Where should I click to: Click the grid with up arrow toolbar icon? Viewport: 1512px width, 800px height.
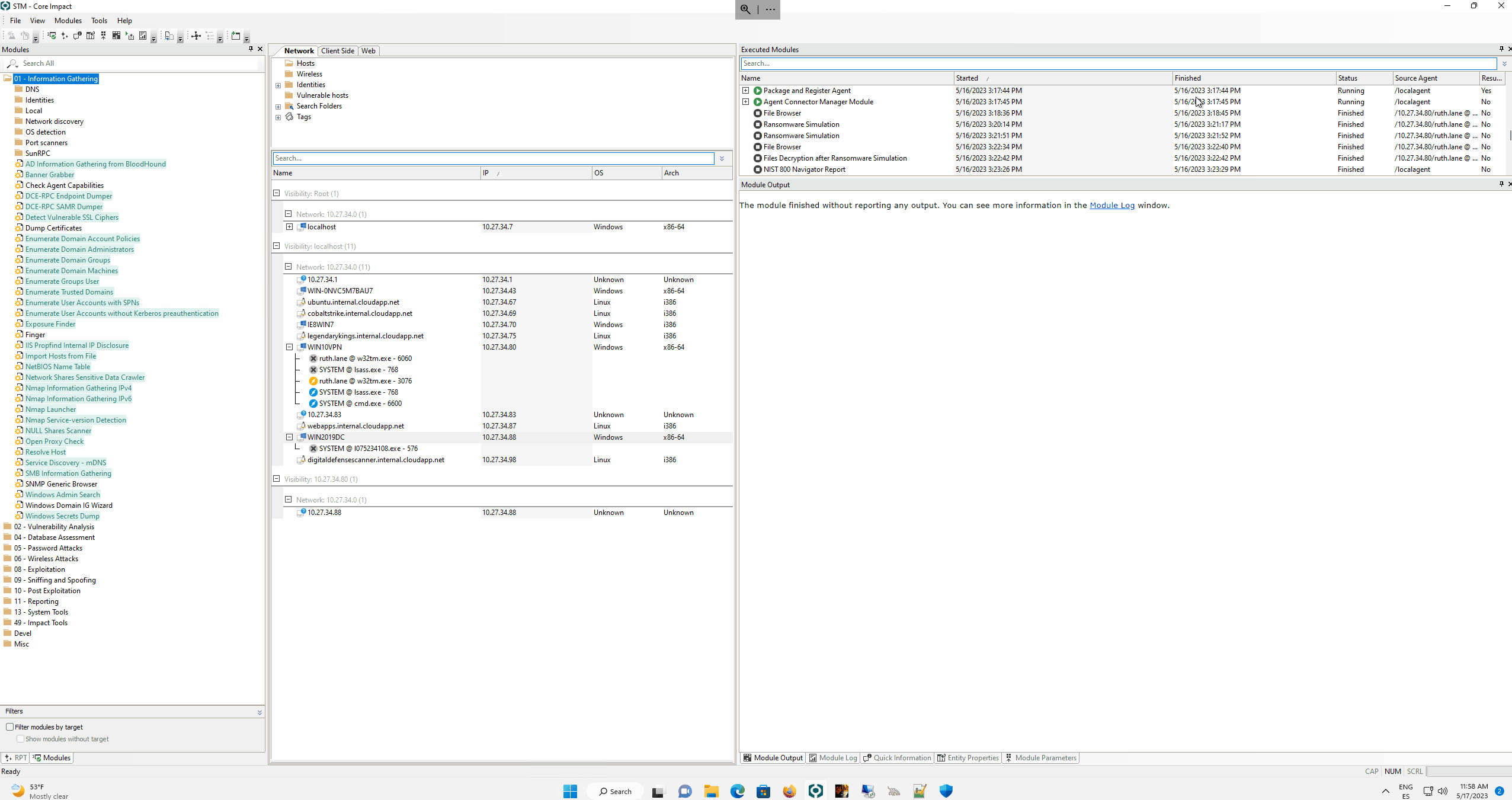coord(103,36)
